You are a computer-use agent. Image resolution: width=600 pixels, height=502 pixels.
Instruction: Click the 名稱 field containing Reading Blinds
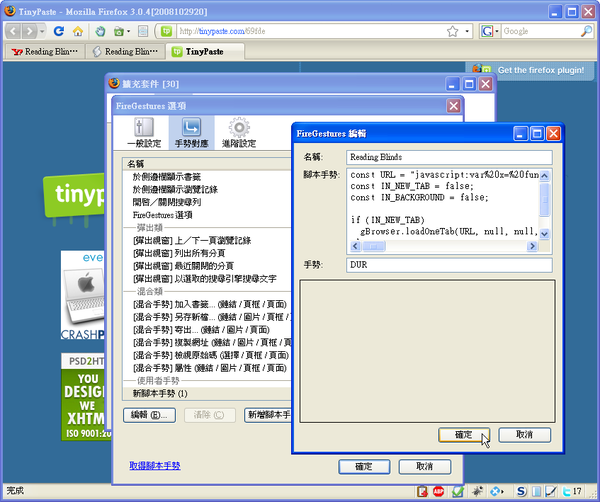pyautogui.click(x=449, y=157)
